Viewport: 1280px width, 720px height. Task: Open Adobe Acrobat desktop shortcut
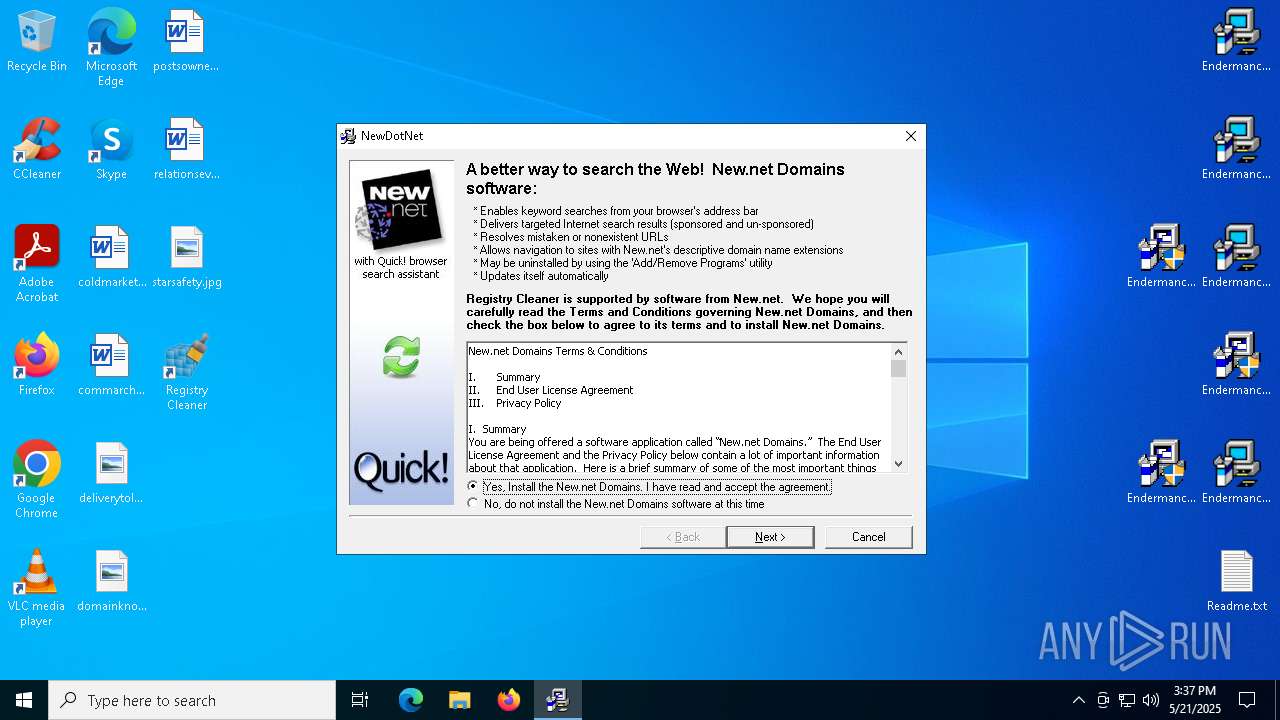point(37,264)
